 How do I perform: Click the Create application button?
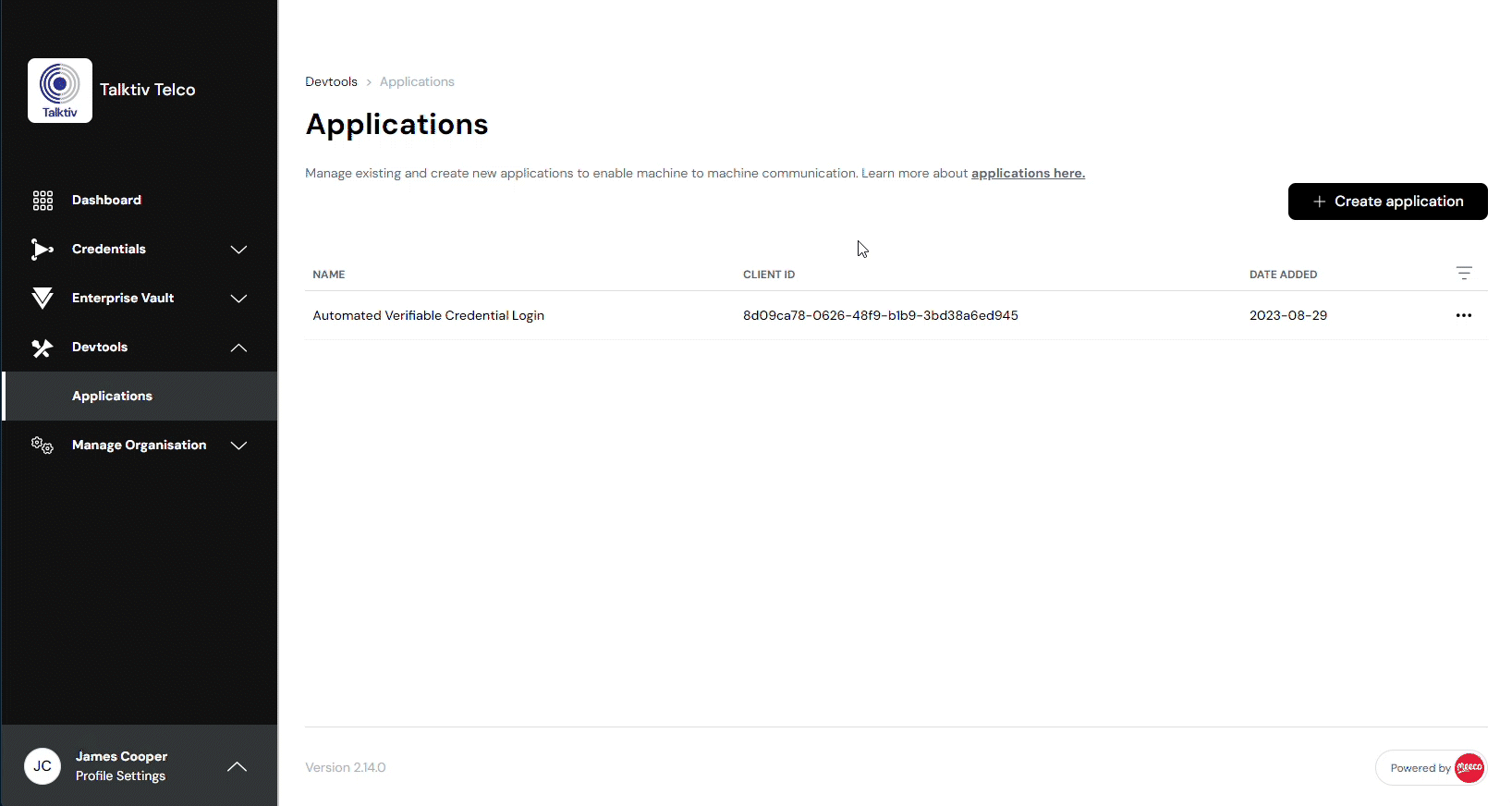pos(1387,201)
